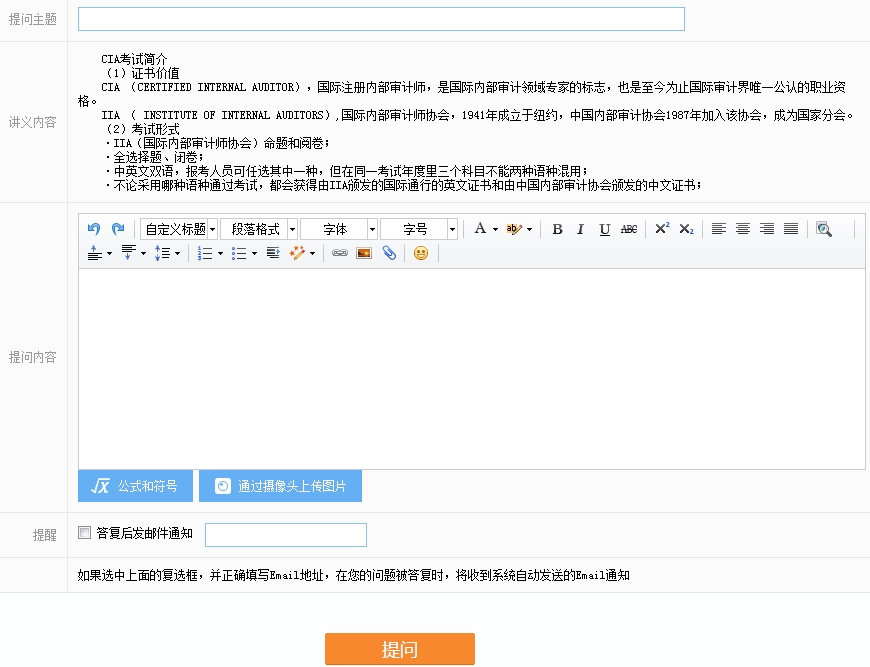Open the font color picker

pos(485,229)
